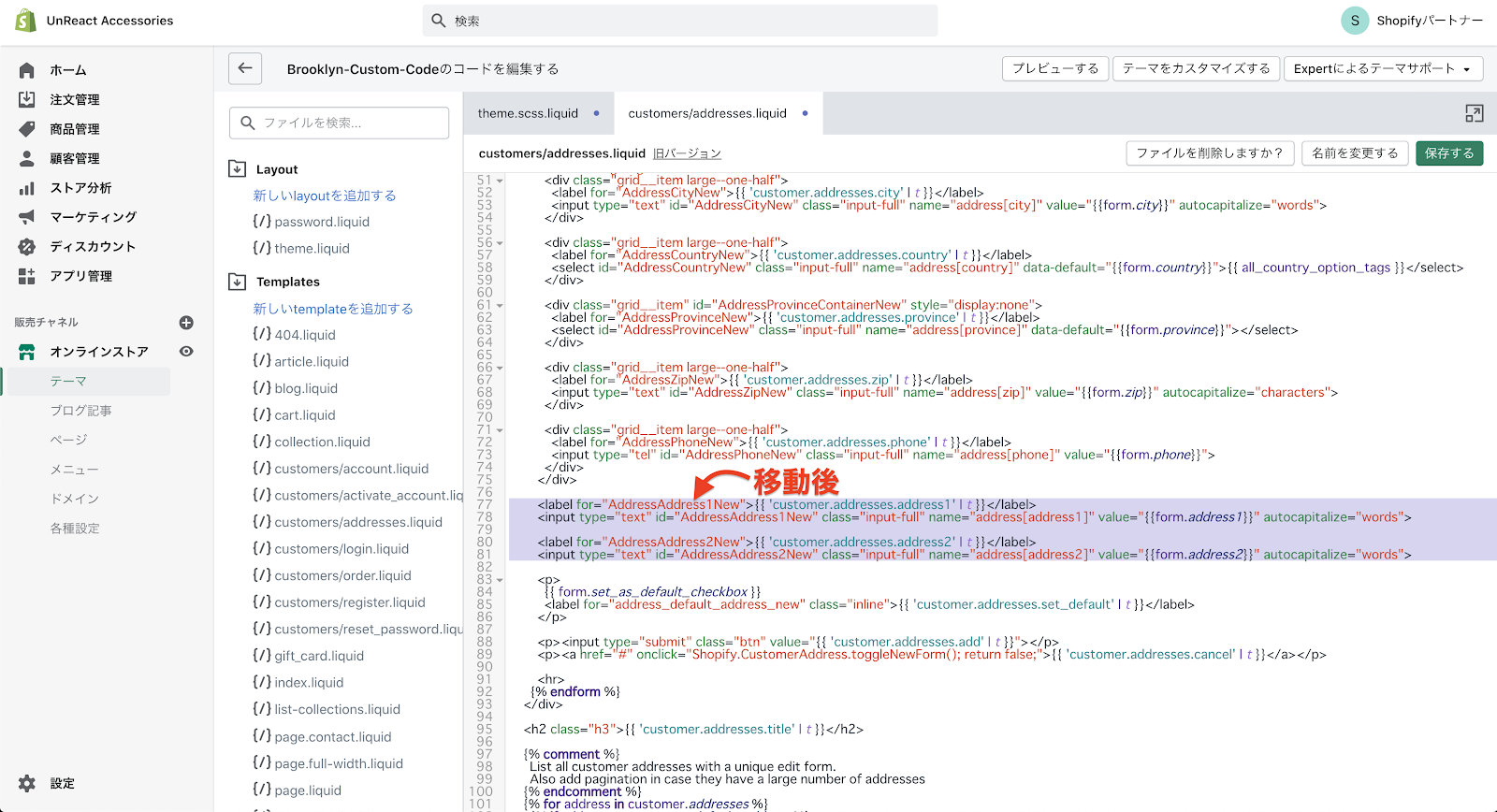Image resolution: width=1497 pixels, height=812 pixels.
Task: Open the 旧バージョン older versions link
Action: [x=687, y=153]
